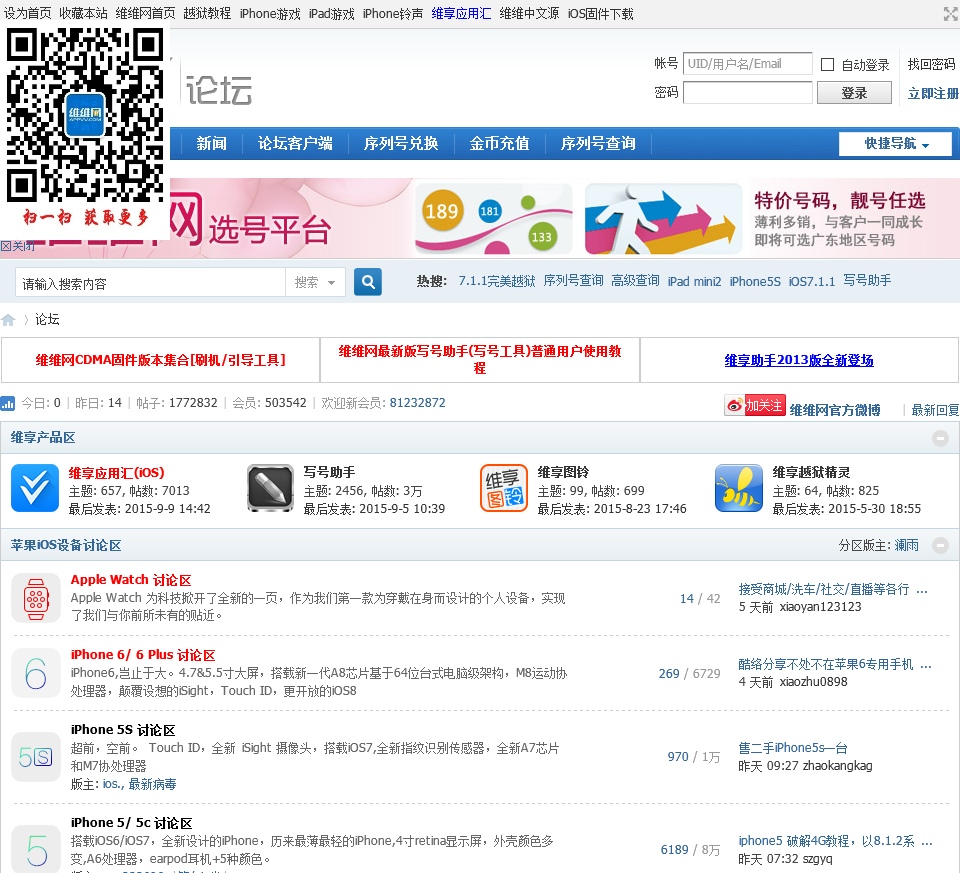The image size is (960, 873).
Task: Click the home breadcrumb icon
Action: 8,320
